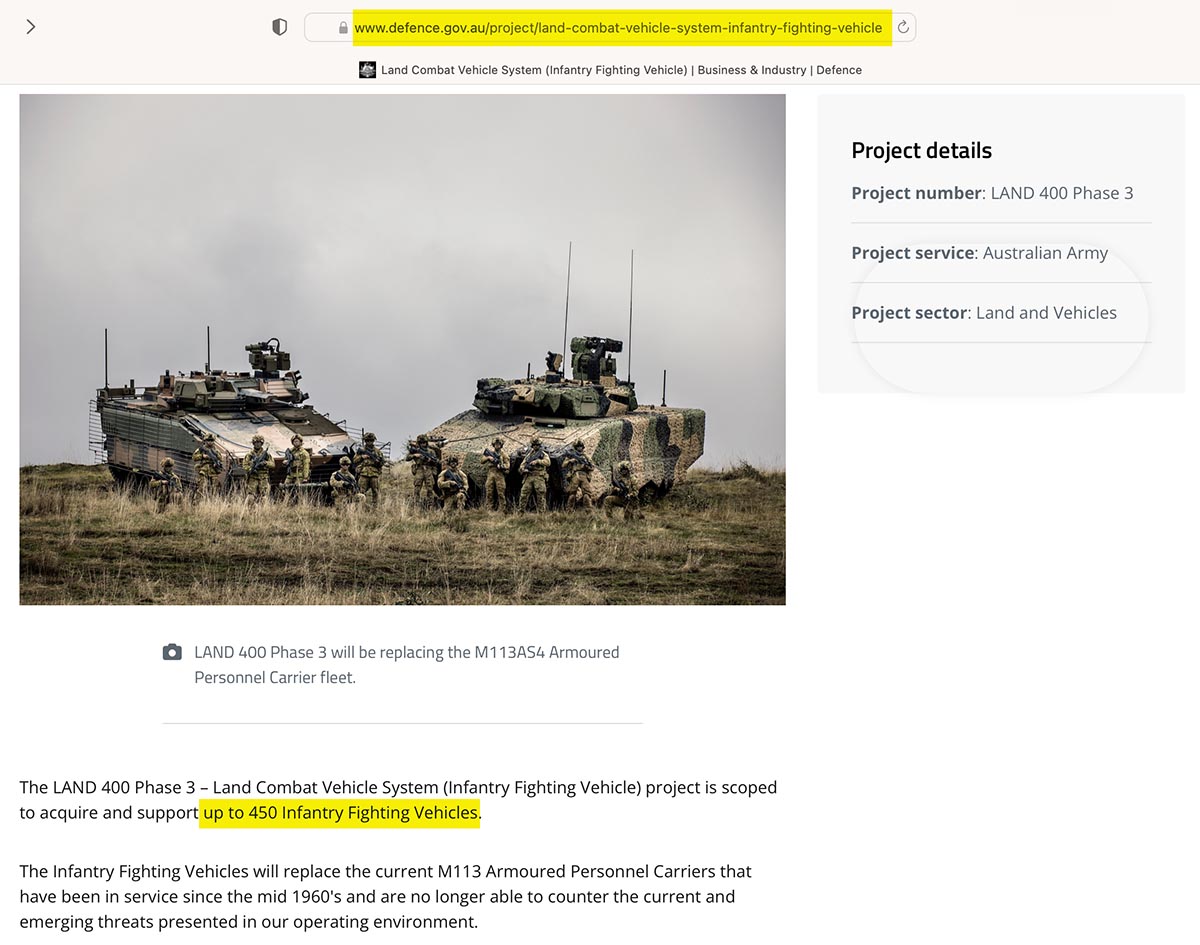Click highlighted "up to 450 Infantry Fighting Vehicles"
The width and height of the screenshot is (1200, 945).
pos(341,813)
